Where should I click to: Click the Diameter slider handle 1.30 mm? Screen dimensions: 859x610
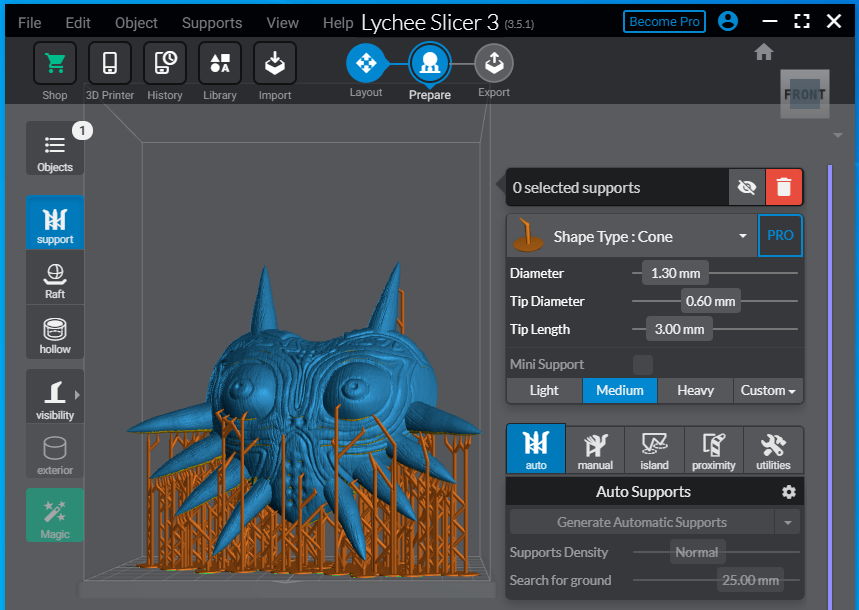(x=675, y=273)
